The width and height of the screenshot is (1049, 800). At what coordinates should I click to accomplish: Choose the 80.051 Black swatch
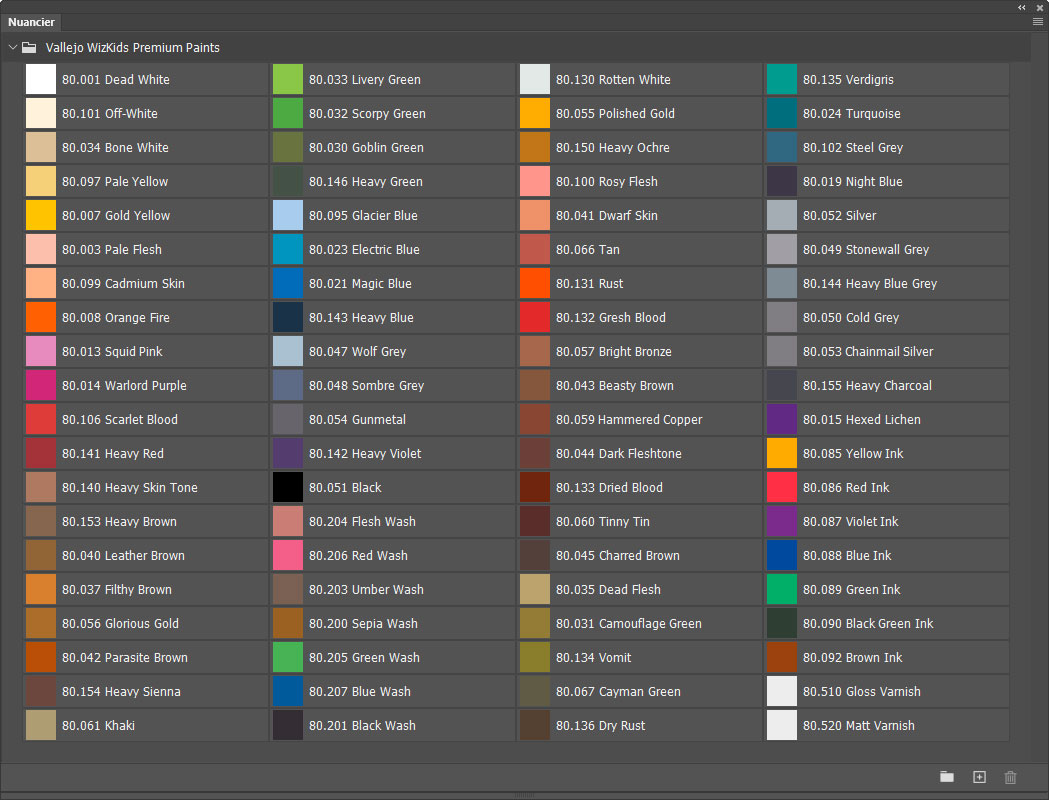(x=288, y=488)
